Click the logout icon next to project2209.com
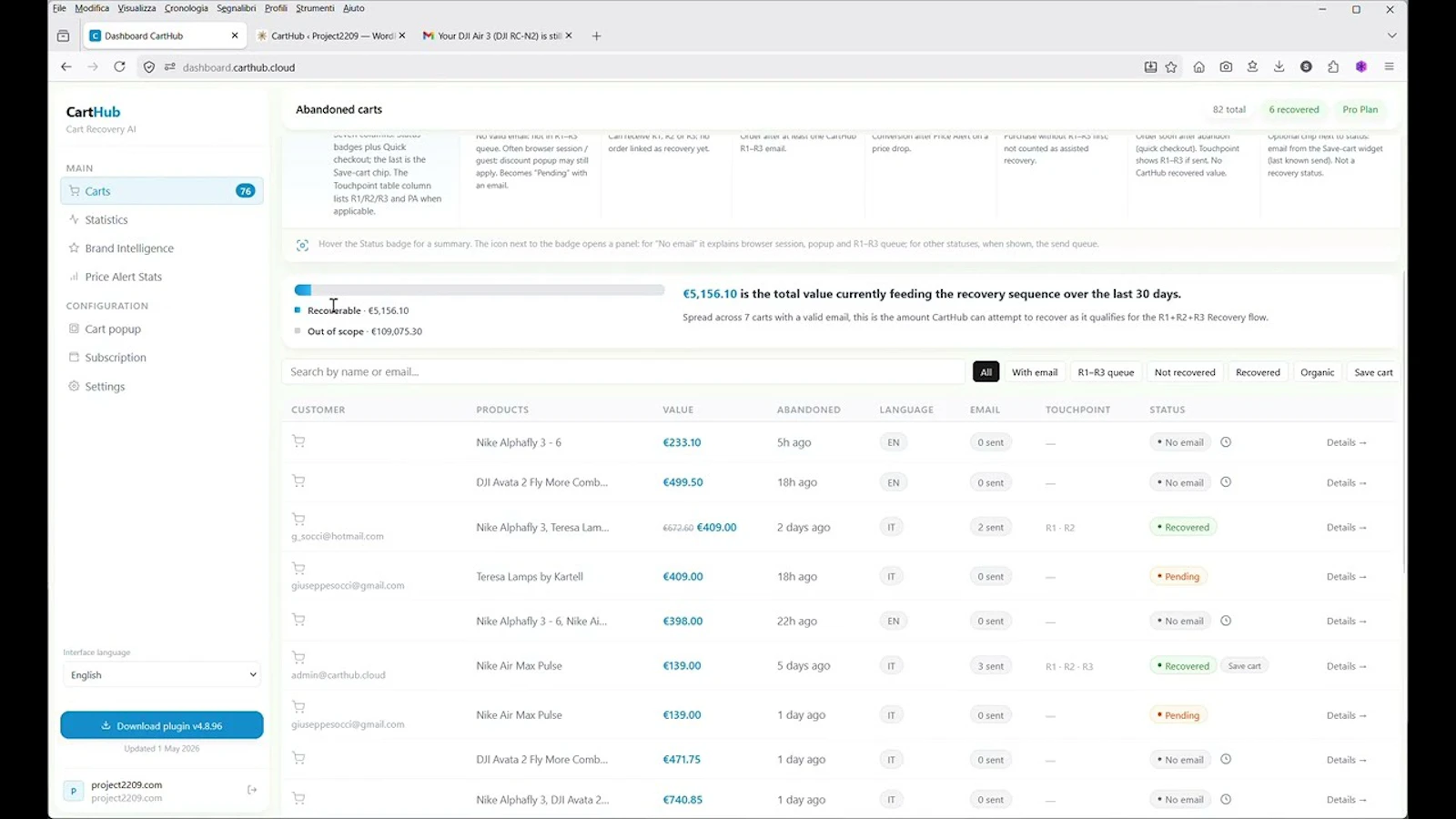Screen dimensions: 1456x819 point(252,790)
